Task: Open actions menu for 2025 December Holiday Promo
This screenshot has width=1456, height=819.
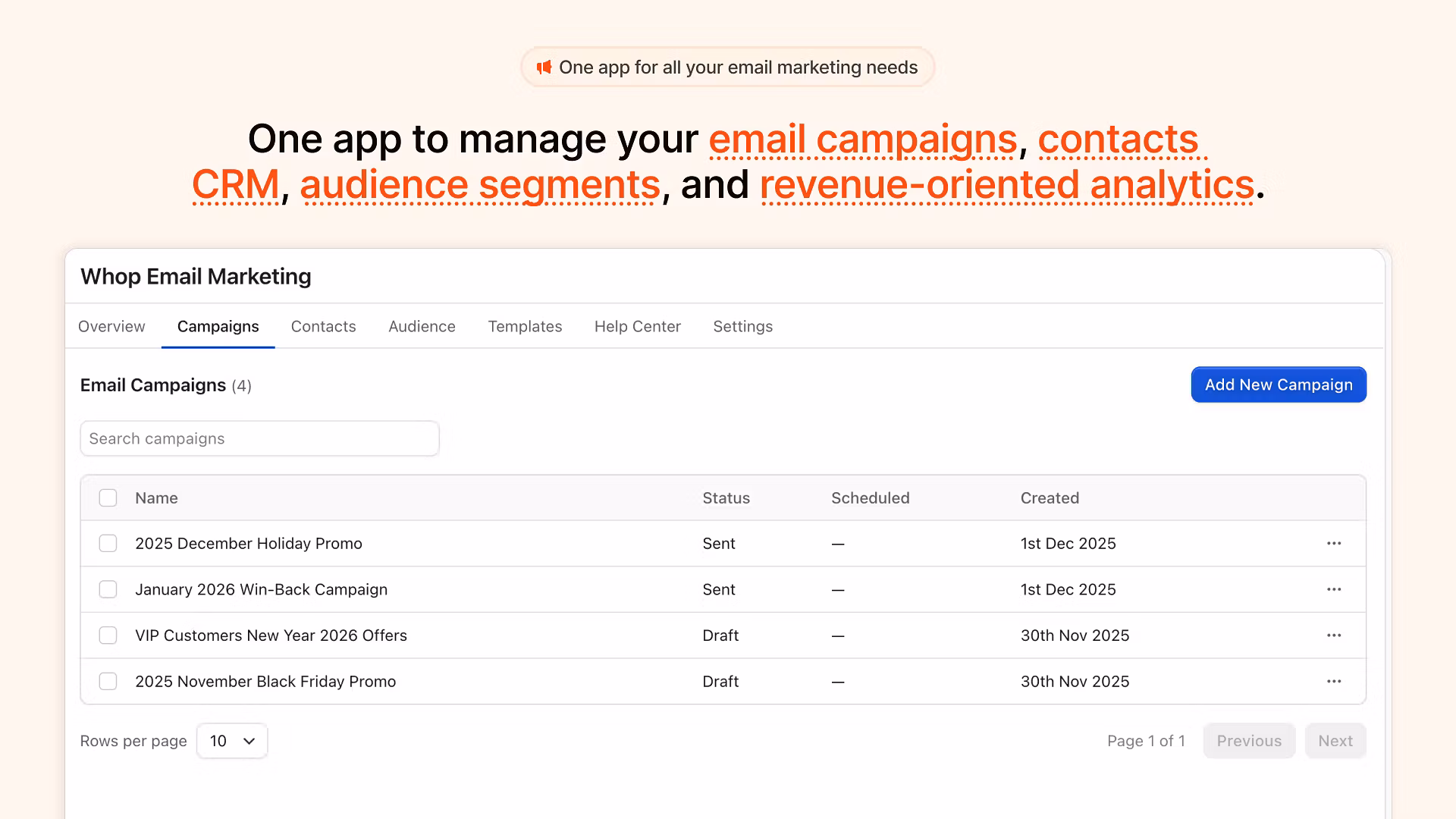Action: coord(1334,544)
